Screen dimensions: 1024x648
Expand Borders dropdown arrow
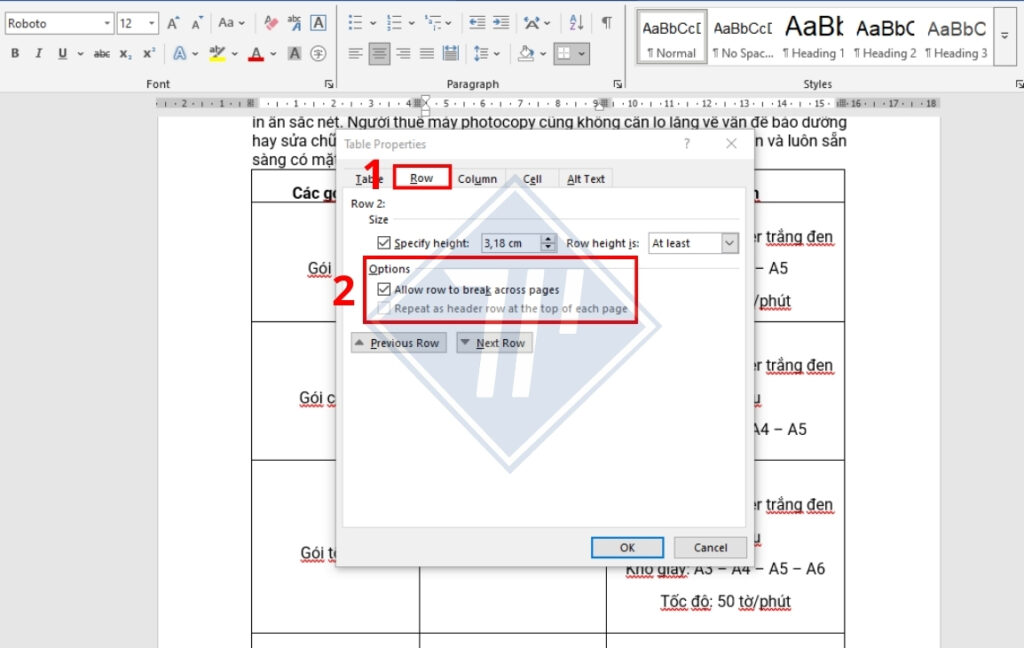click(581, 54)
